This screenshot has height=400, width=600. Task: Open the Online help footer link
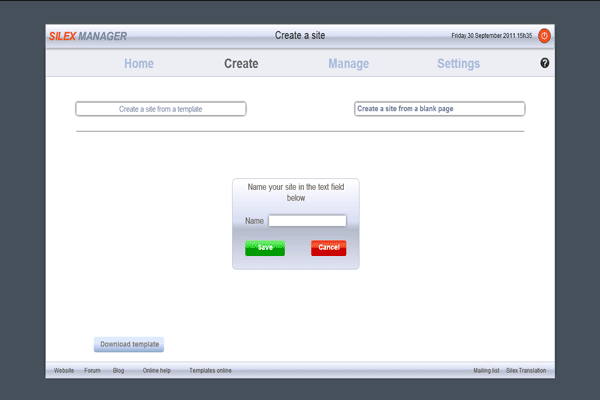pos(157,371)
